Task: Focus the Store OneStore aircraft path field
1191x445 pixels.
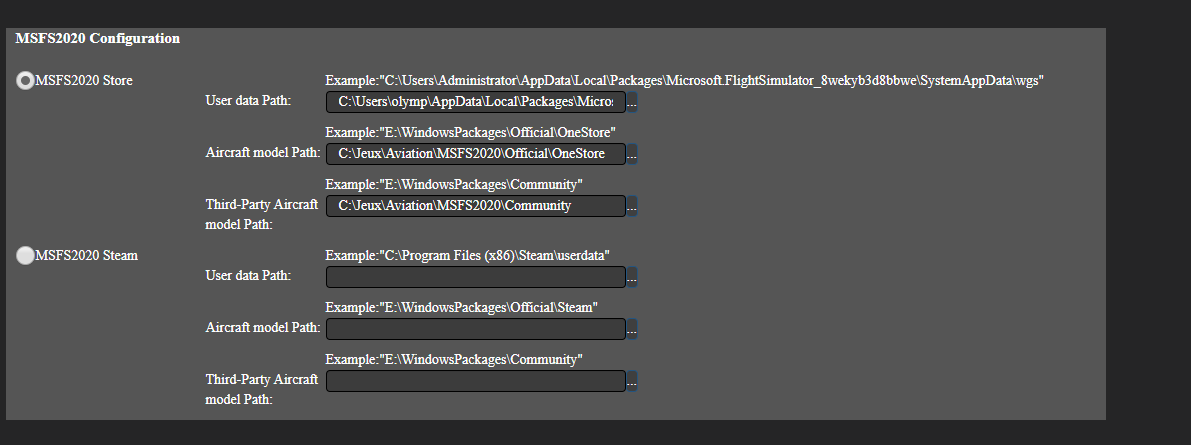Action: [x=475, y=154]
